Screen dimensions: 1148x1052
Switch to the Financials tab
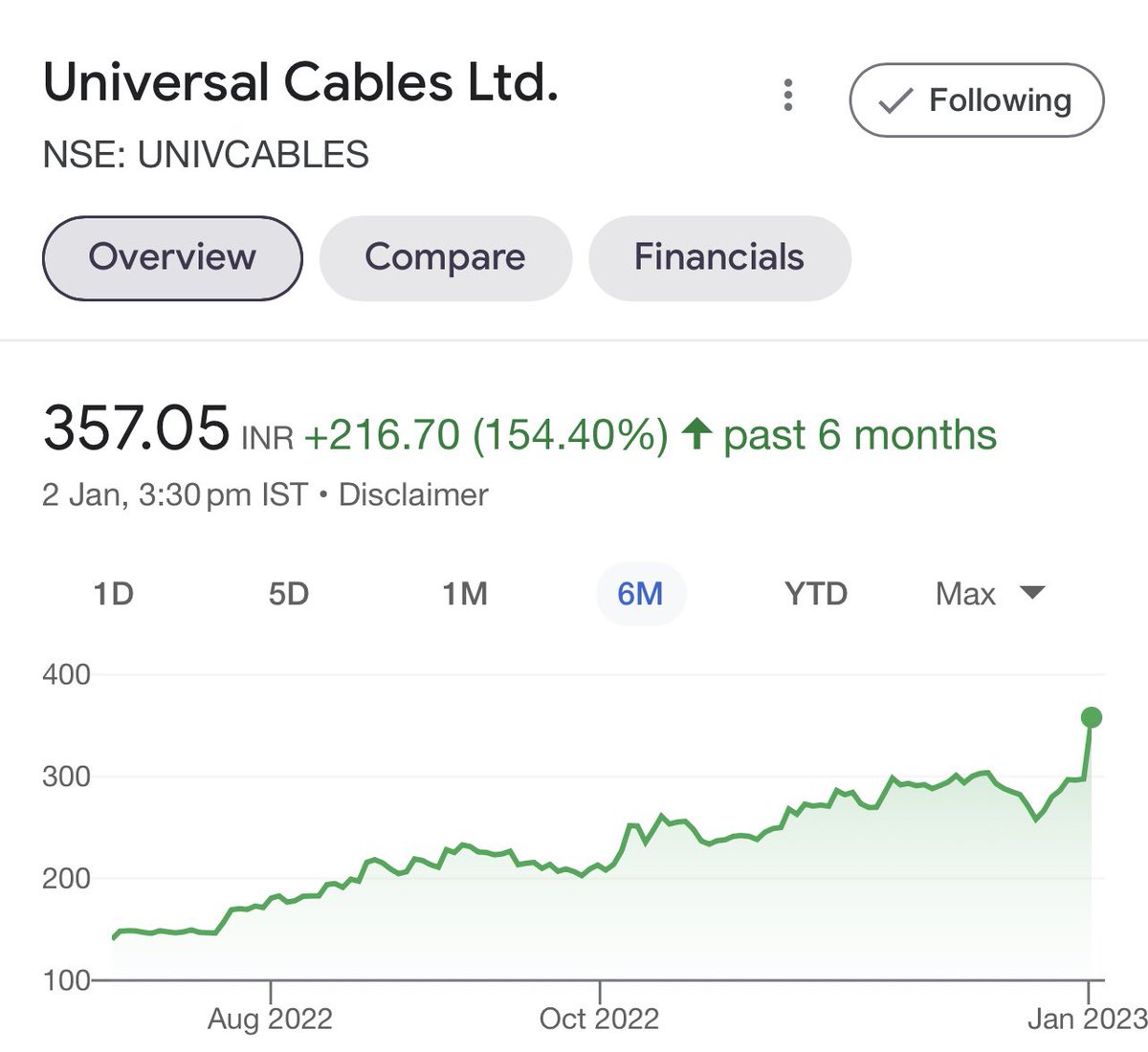click(719, 257)
